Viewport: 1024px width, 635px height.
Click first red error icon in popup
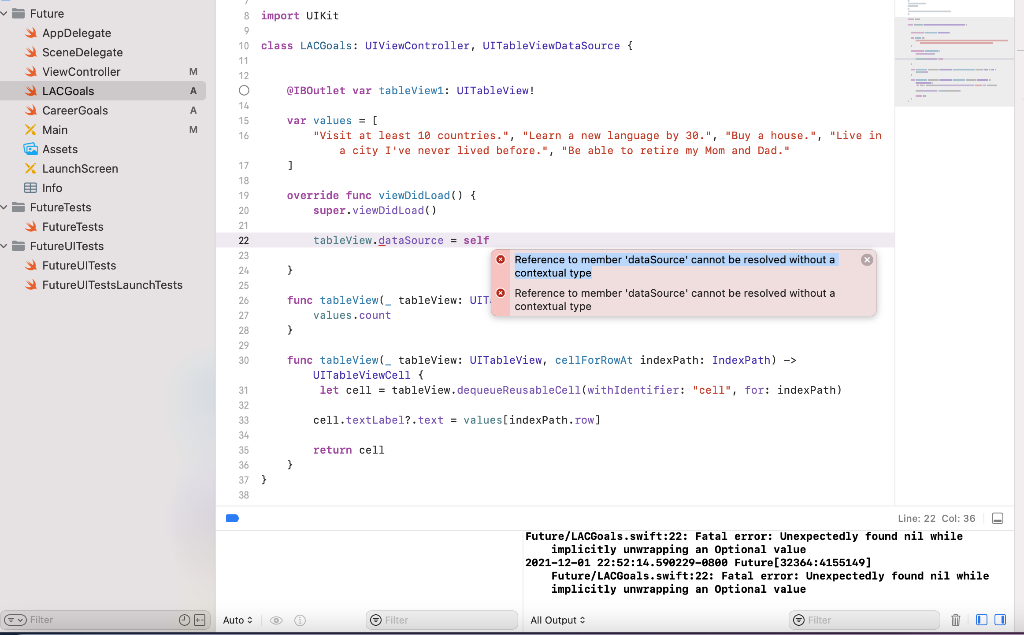(501, 259)
